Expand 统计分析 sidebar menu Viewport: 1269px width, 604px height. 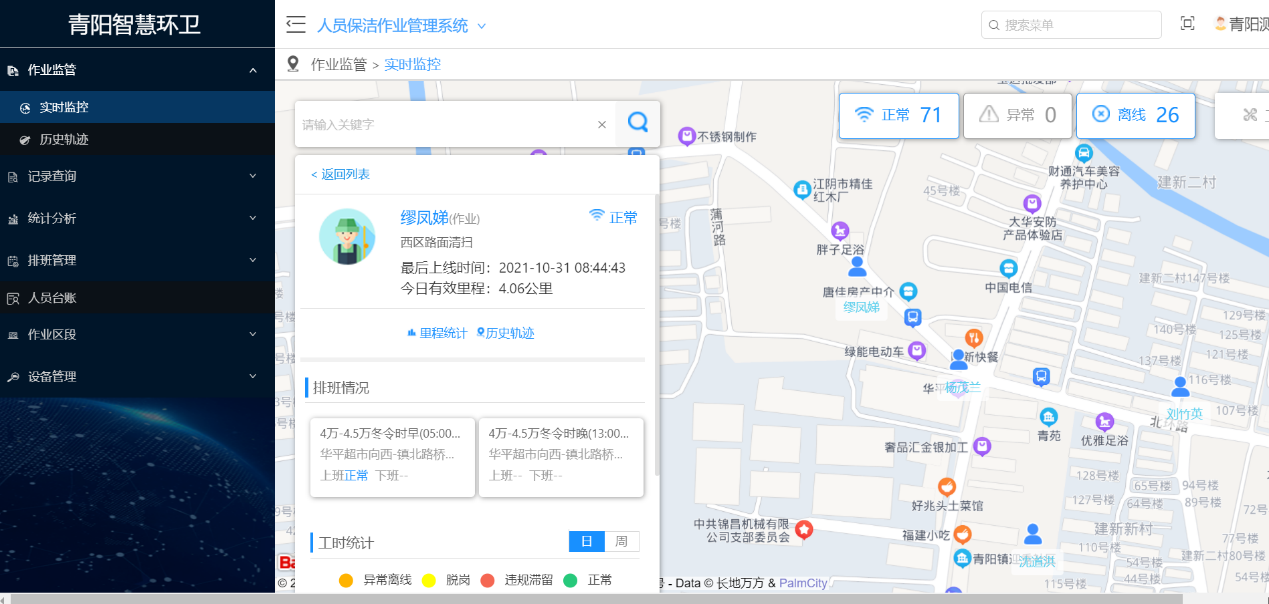point(137,218)
